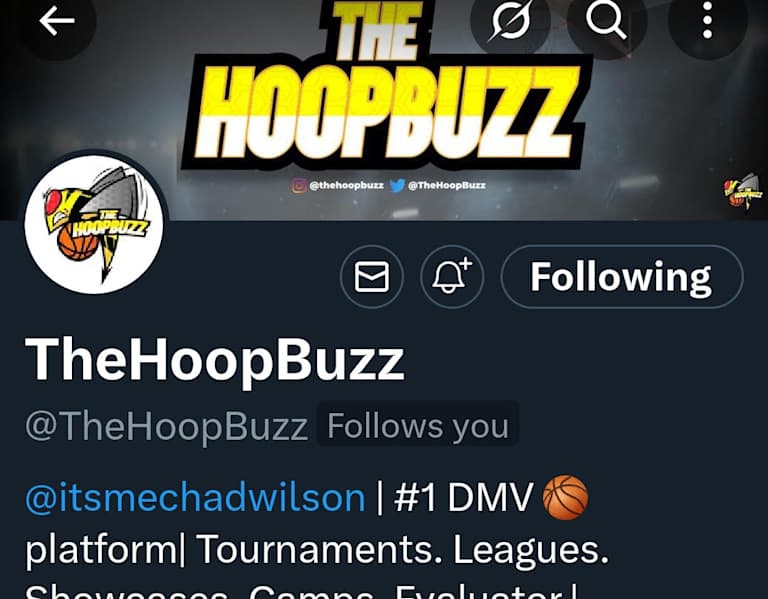View the HoopBuzz banner header image
The height and width of the screenshot is (599, 768).
[384, 109]
